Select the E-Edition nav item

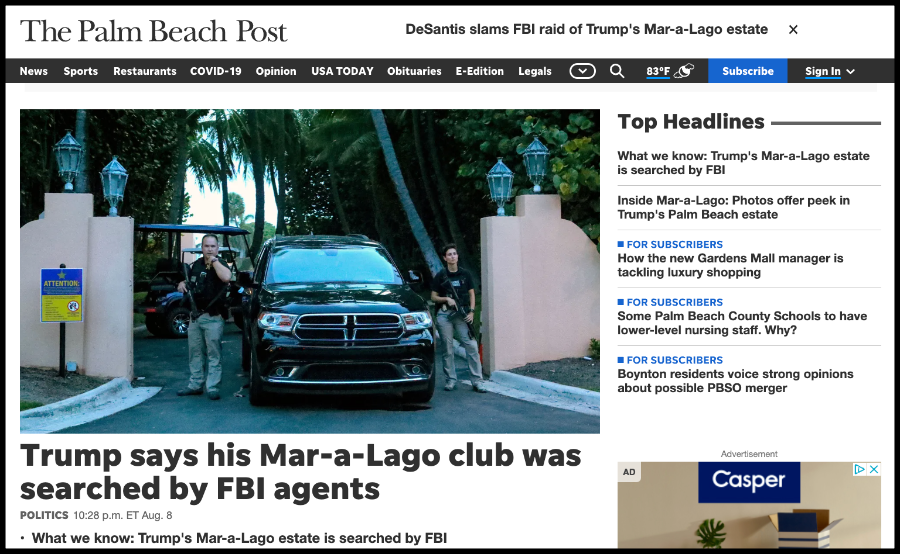pos(479,71)
